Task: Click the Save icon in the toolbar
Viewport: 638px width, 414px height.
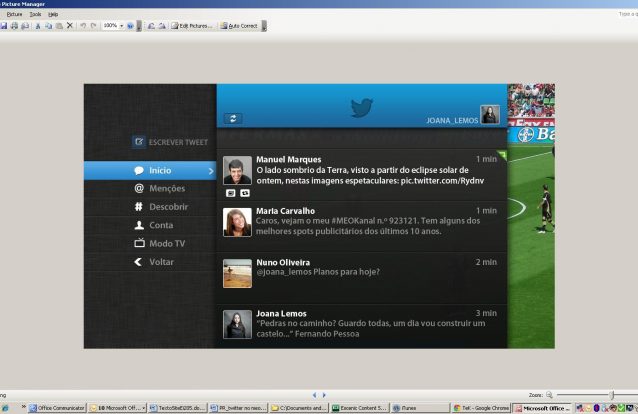Action: pos(3,25)
